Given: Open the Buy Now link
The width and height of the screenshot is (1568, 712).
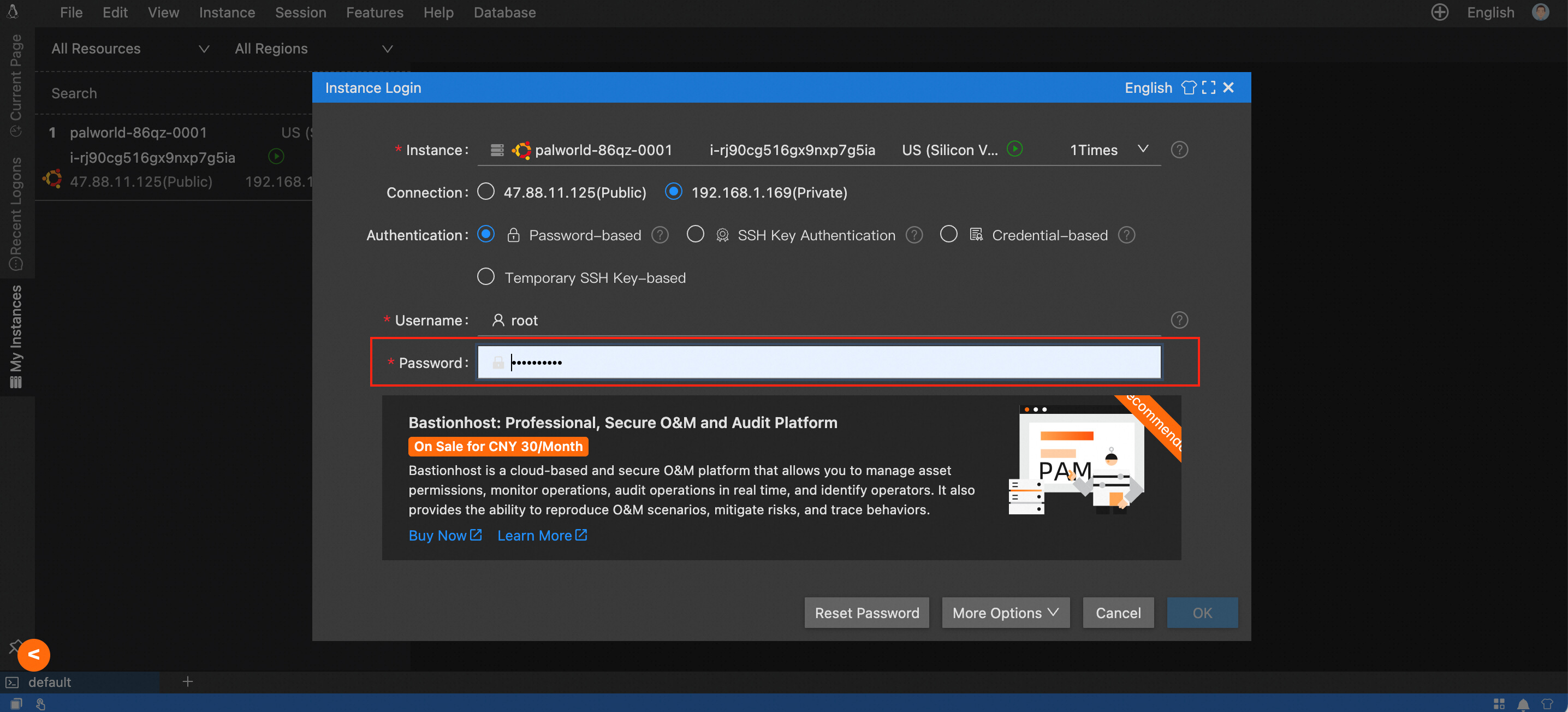Looking at the screenshot, I should tap(445, 536).
